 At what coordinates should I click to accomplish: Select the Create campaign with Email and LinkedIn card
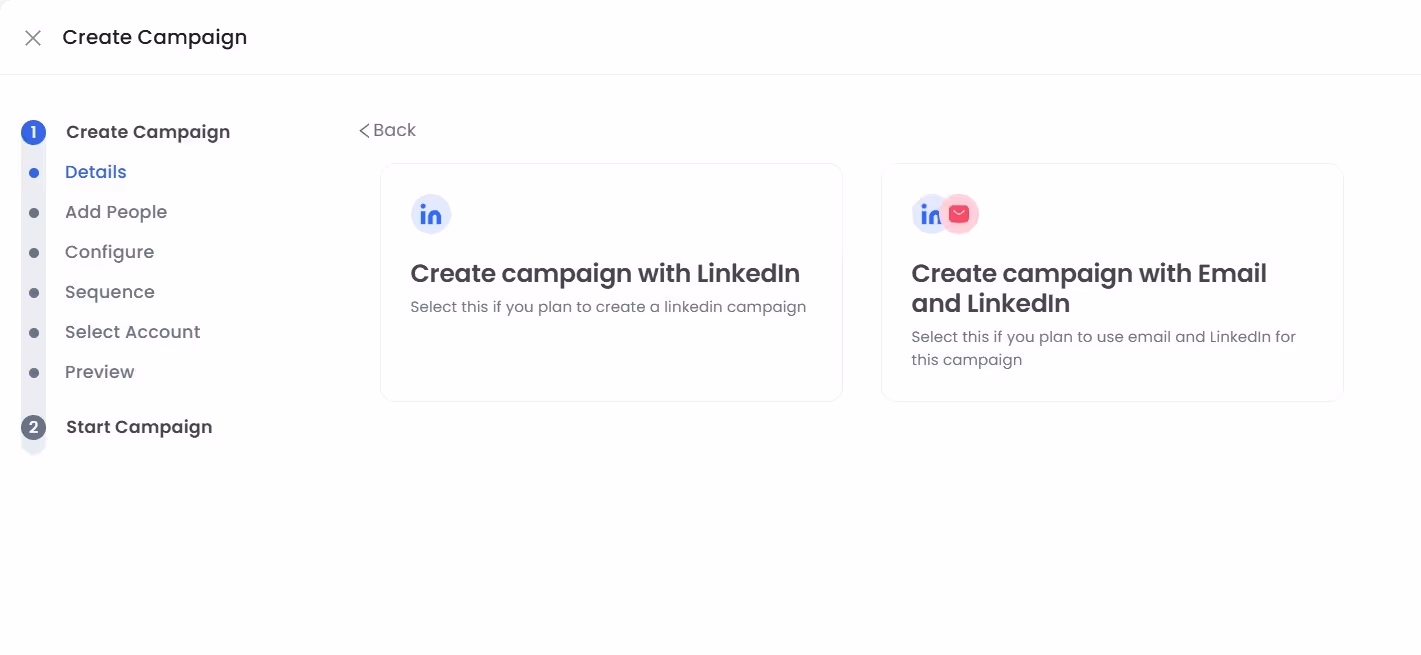pos(1111,281)
